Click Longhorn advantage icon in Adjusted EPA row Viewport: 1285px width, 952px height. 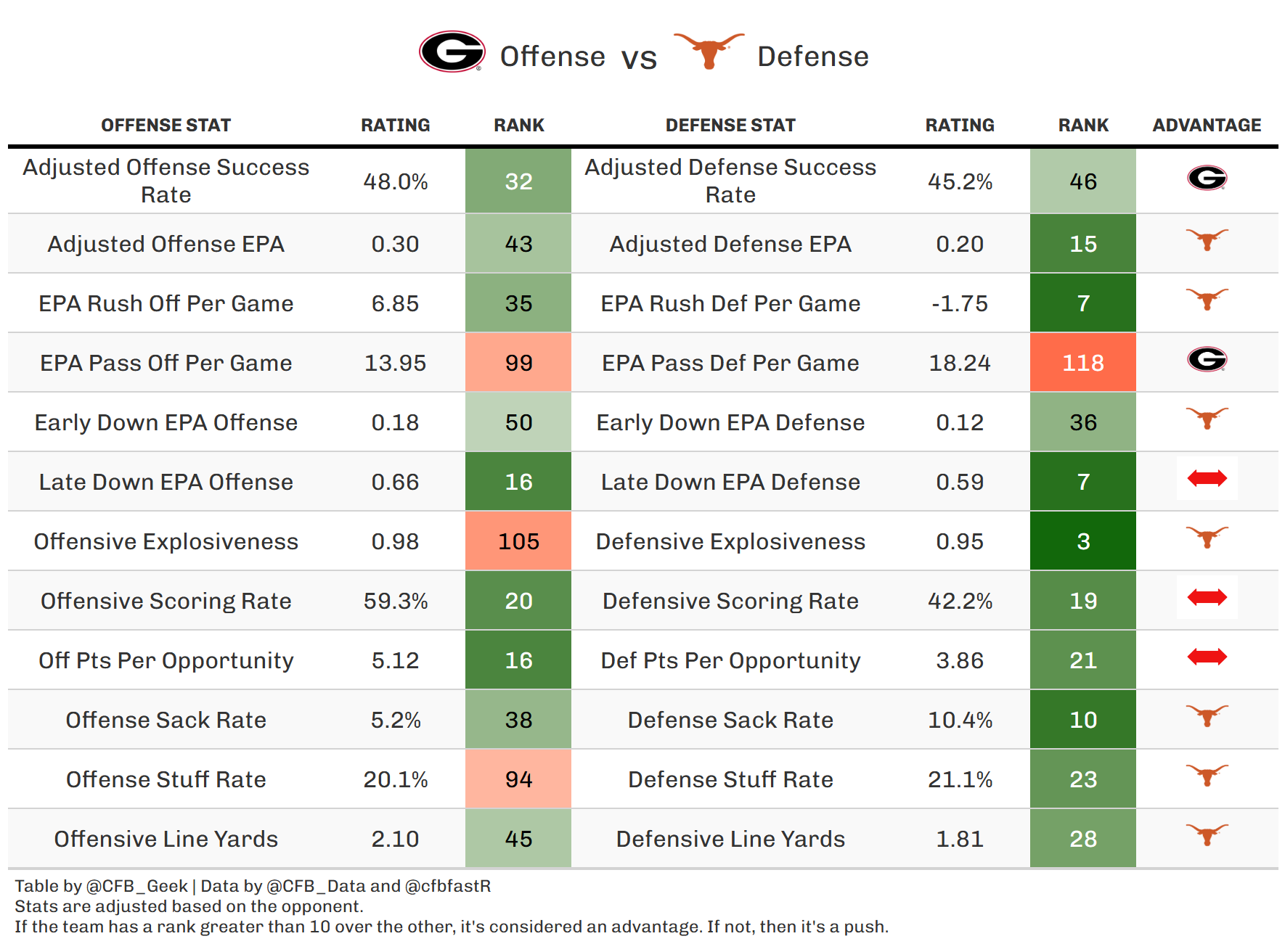(1207, 239)
